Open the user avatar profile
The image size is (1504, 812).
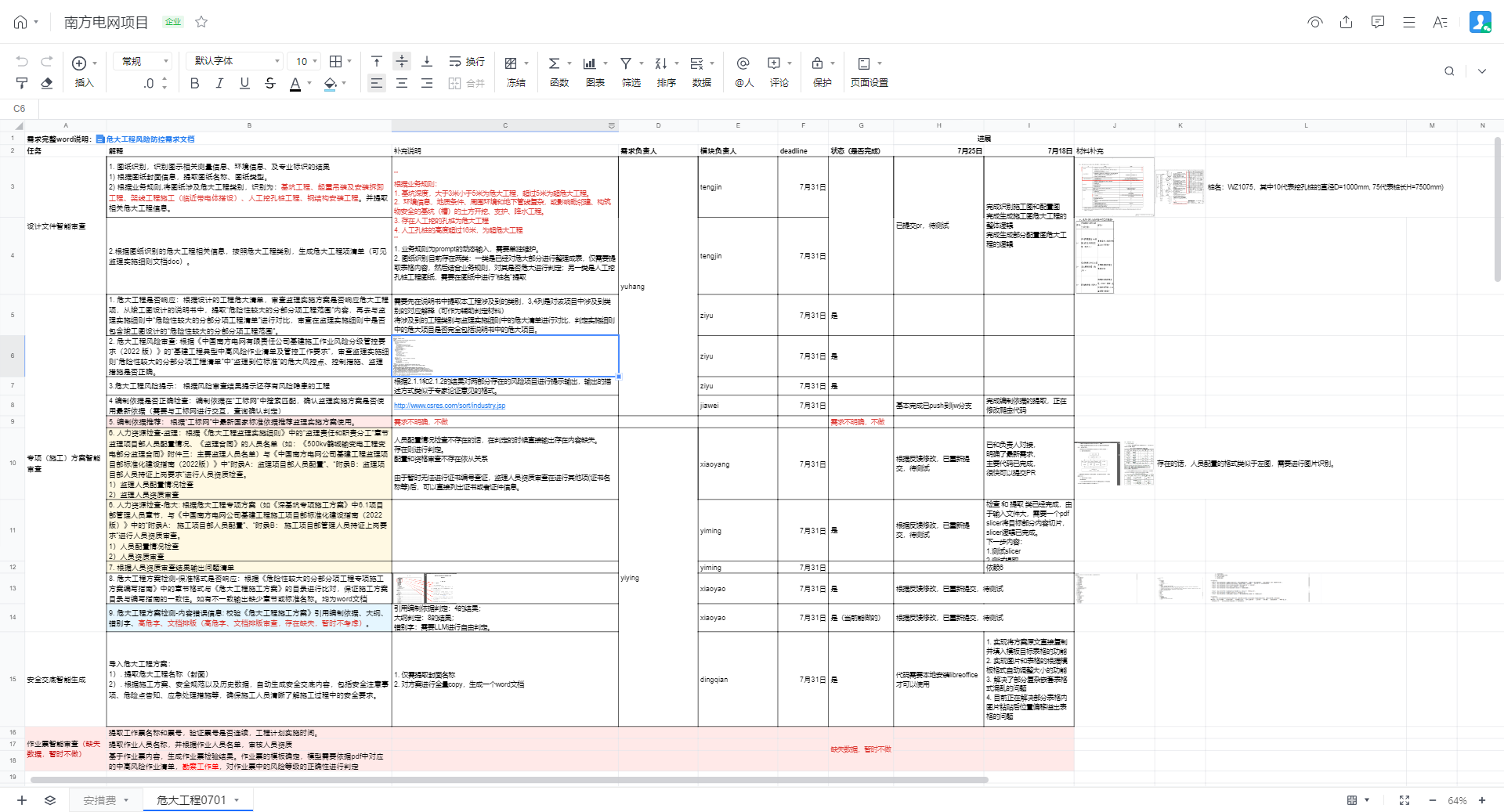coord(1480,22)
